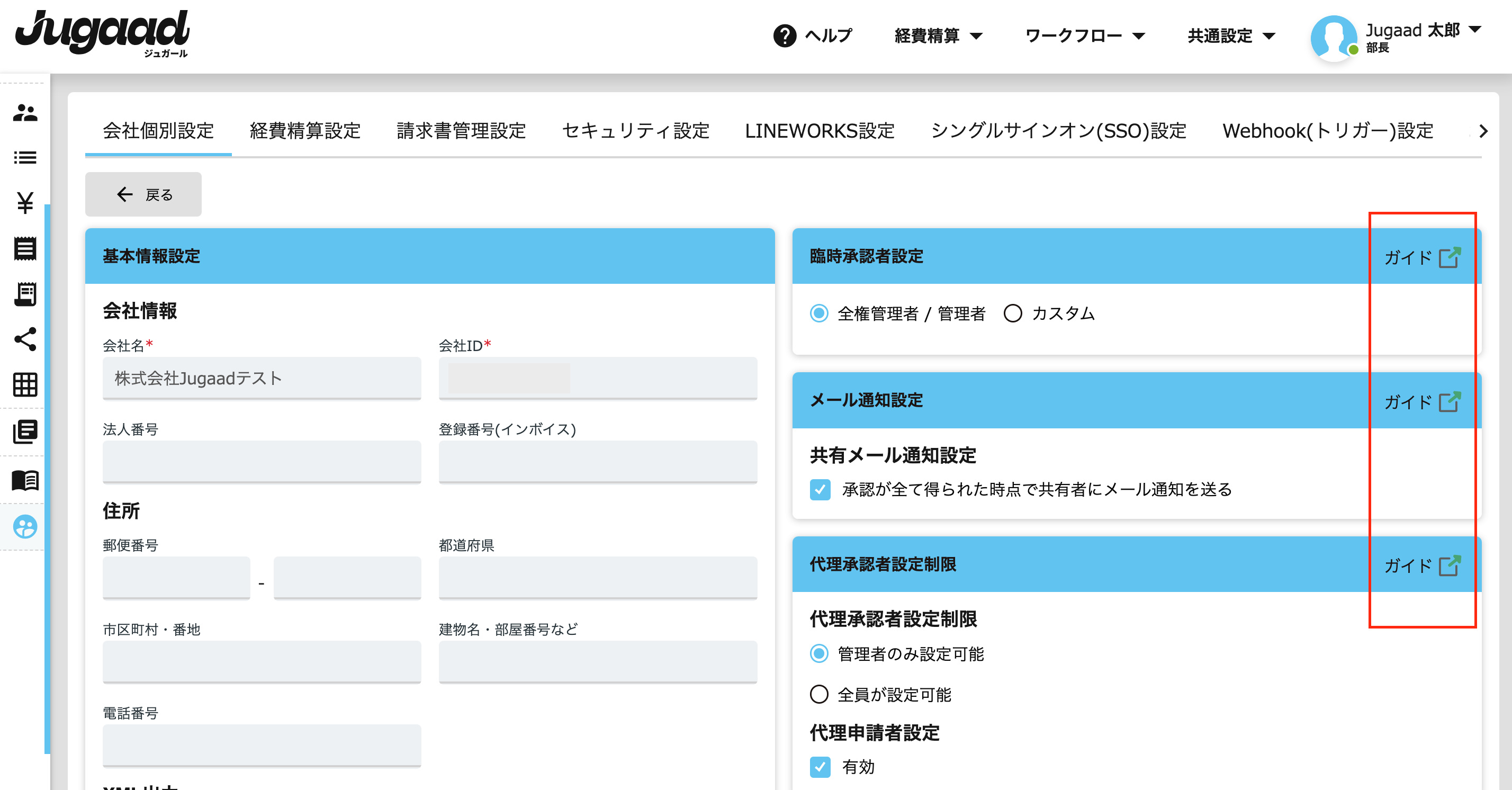Switch to 請求書管理設定 tab
The image size is (1512, 790).
tap(461, 131)
